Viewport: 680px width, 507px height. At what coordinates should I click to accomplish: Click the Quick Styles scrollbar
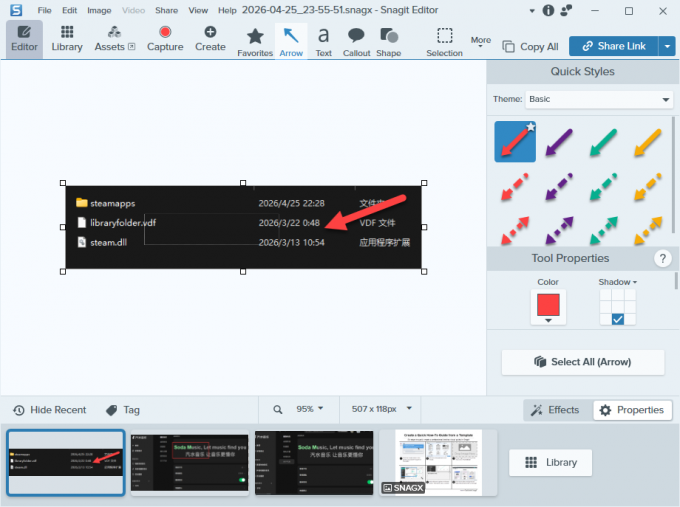[673, 175]
